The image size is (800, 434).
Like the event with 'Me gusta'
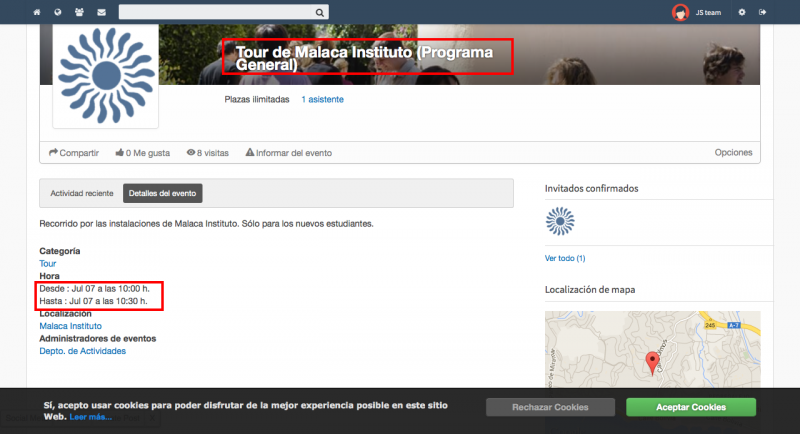[143, 153]
